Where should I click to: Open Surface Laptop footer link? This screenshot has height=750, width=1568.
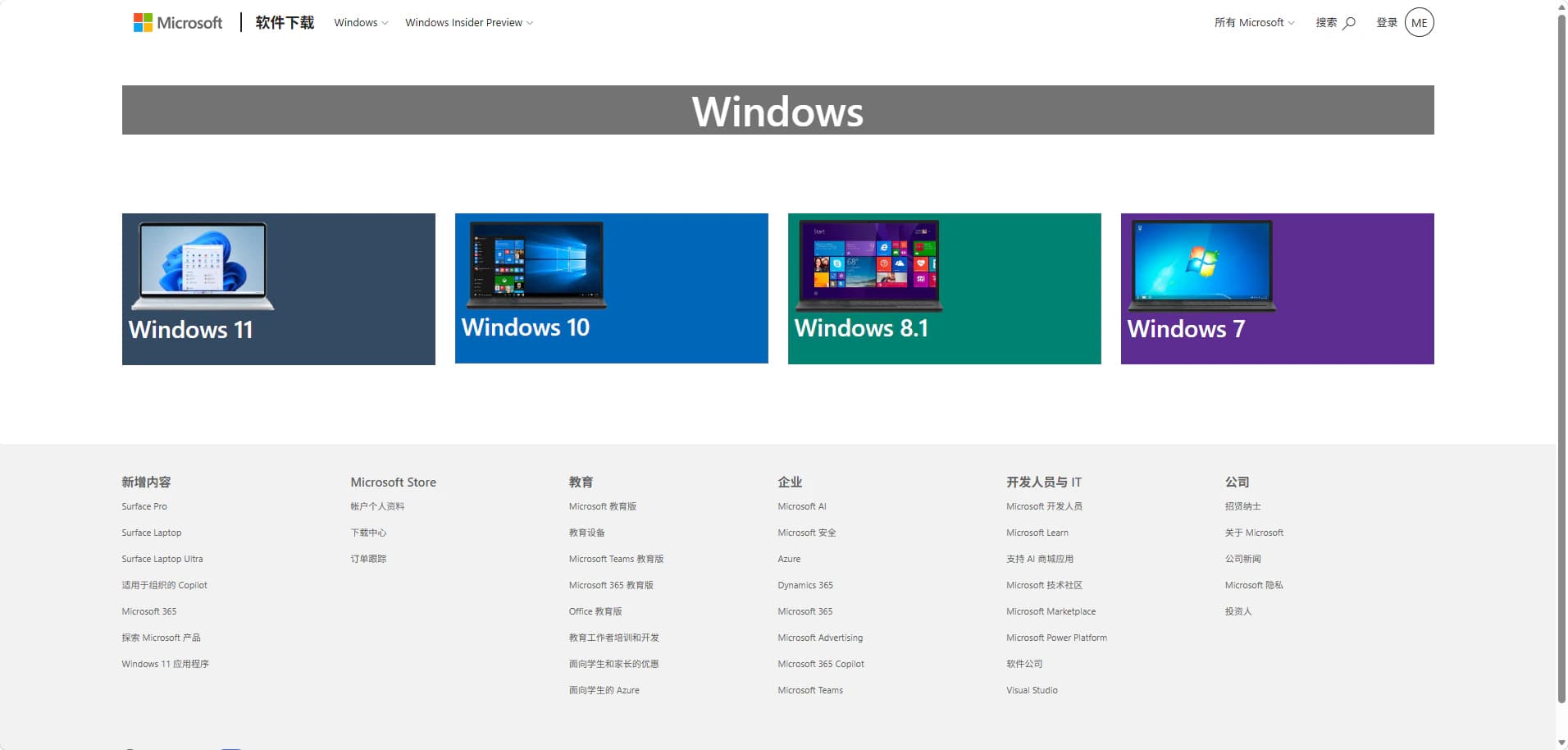pyautogui.click(x=152, y=533)
